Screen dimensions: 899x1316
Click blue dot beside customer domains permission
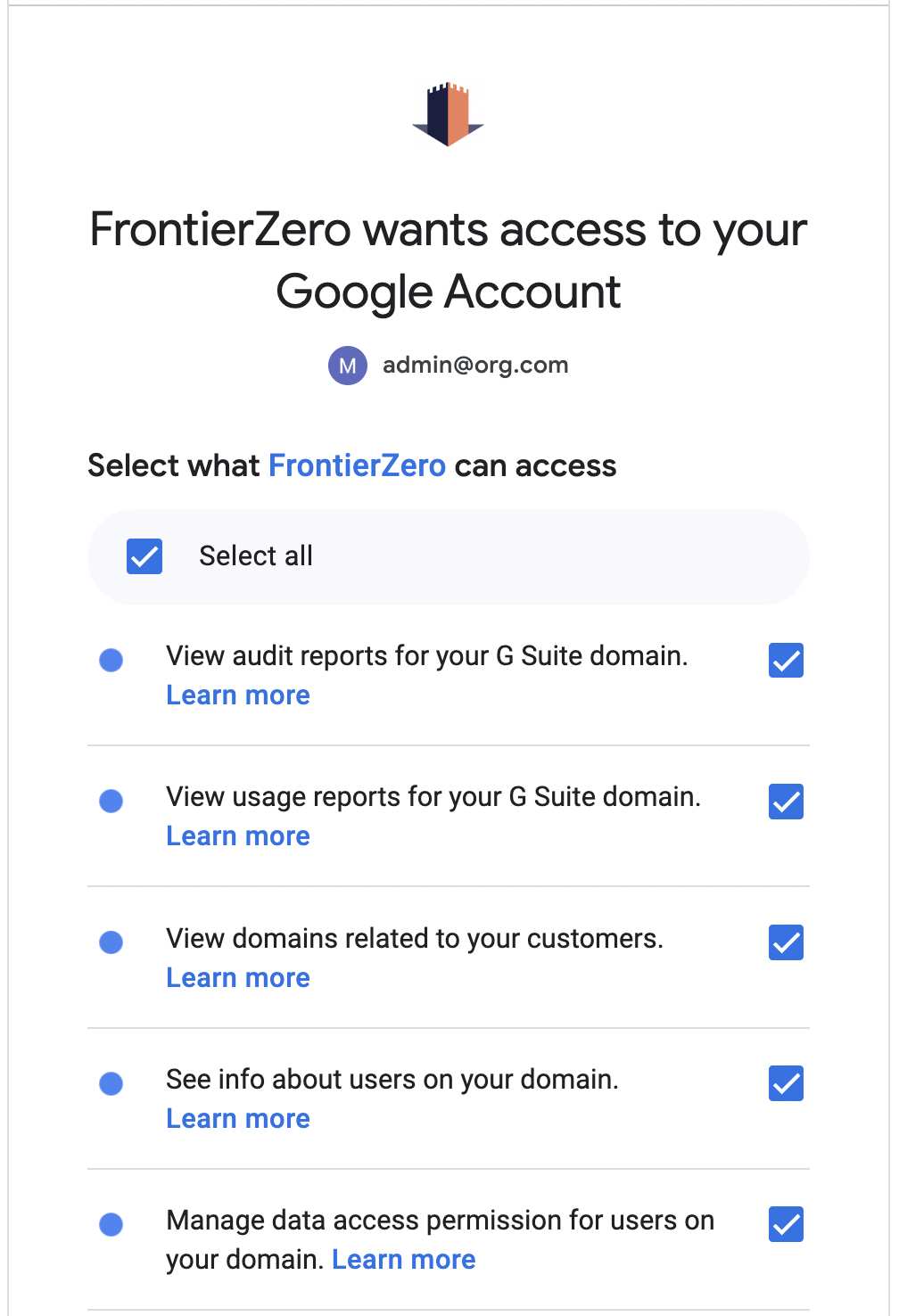point(111,942)
